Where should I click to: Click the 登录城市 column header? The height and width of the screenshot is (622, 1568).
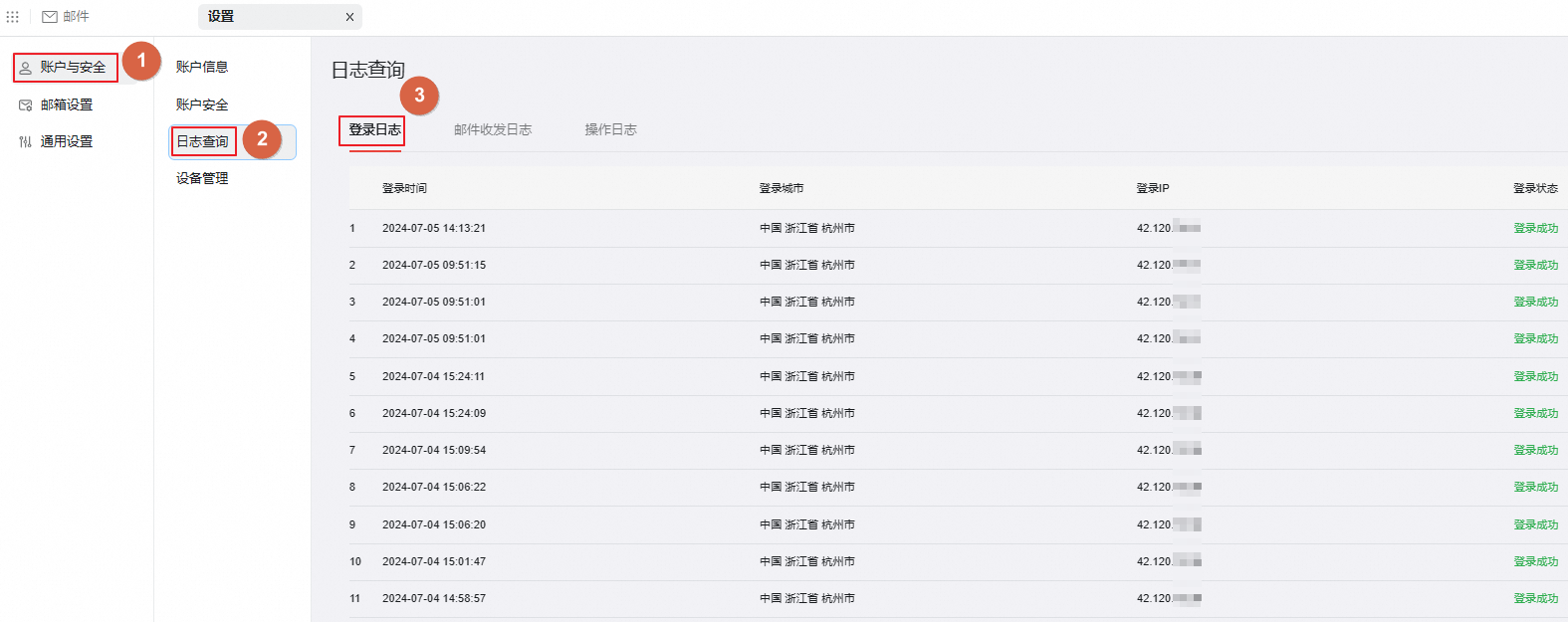[x=782, y=188]
